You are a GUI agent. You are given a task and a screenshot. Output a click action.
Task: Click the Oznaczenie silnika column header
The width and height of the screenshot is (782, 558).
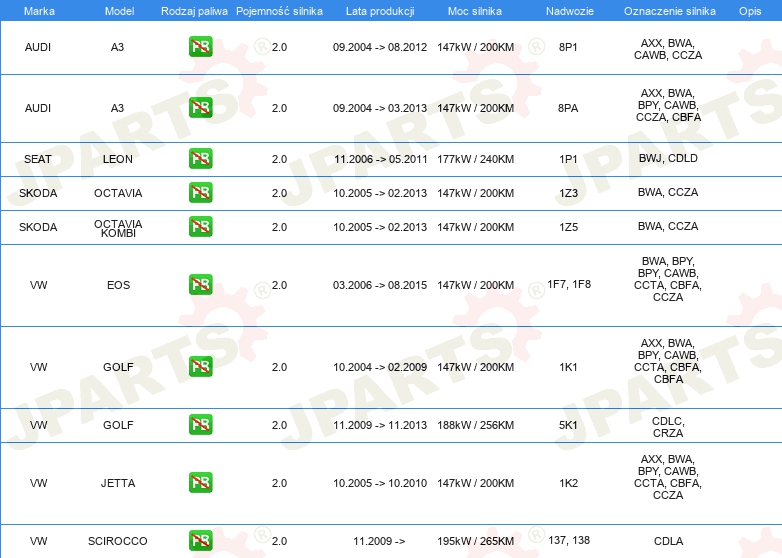pos(670,11)
